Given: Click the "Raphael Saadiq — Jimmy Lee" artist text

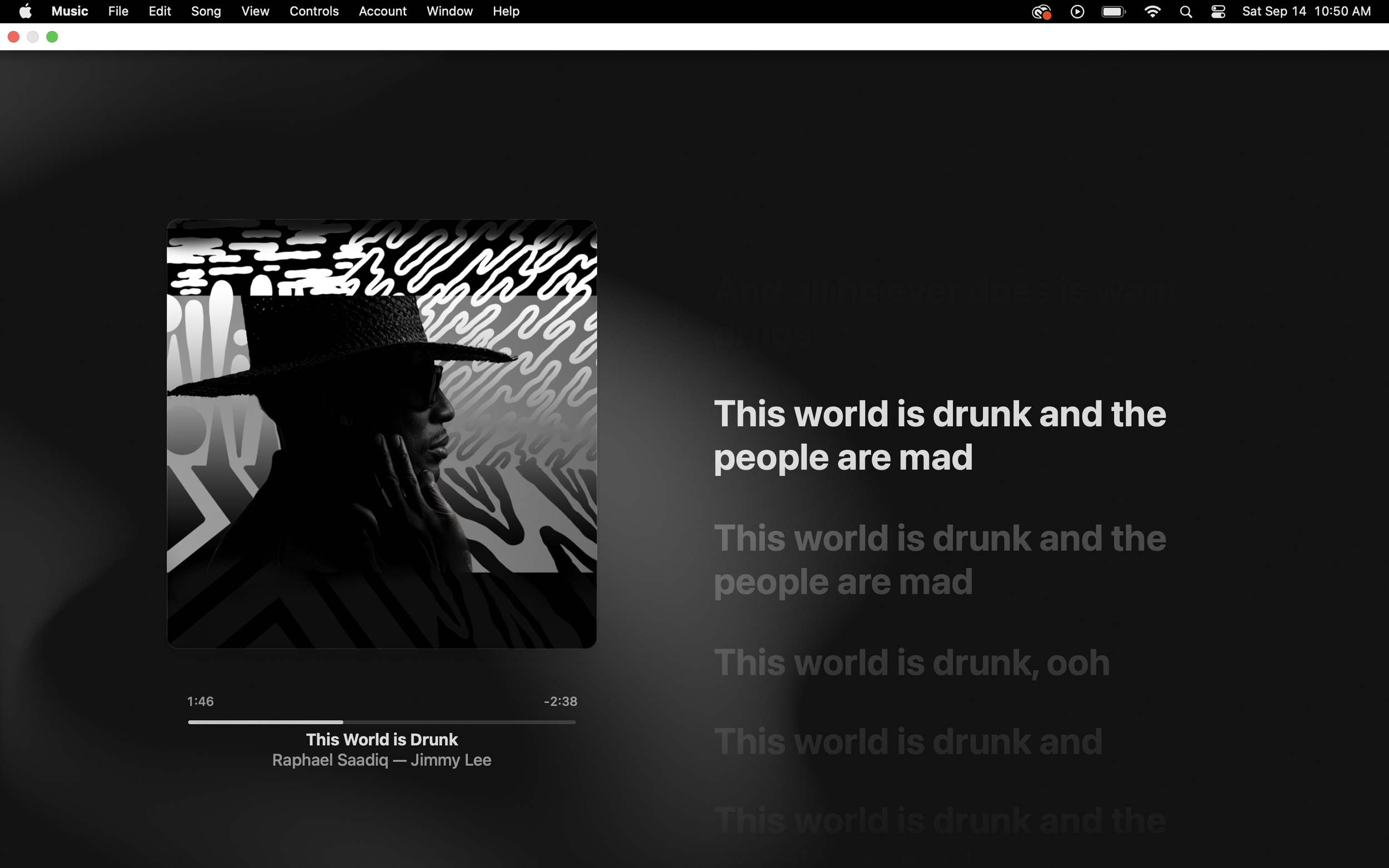Looking at the screenshot, I should coord(381,760).
